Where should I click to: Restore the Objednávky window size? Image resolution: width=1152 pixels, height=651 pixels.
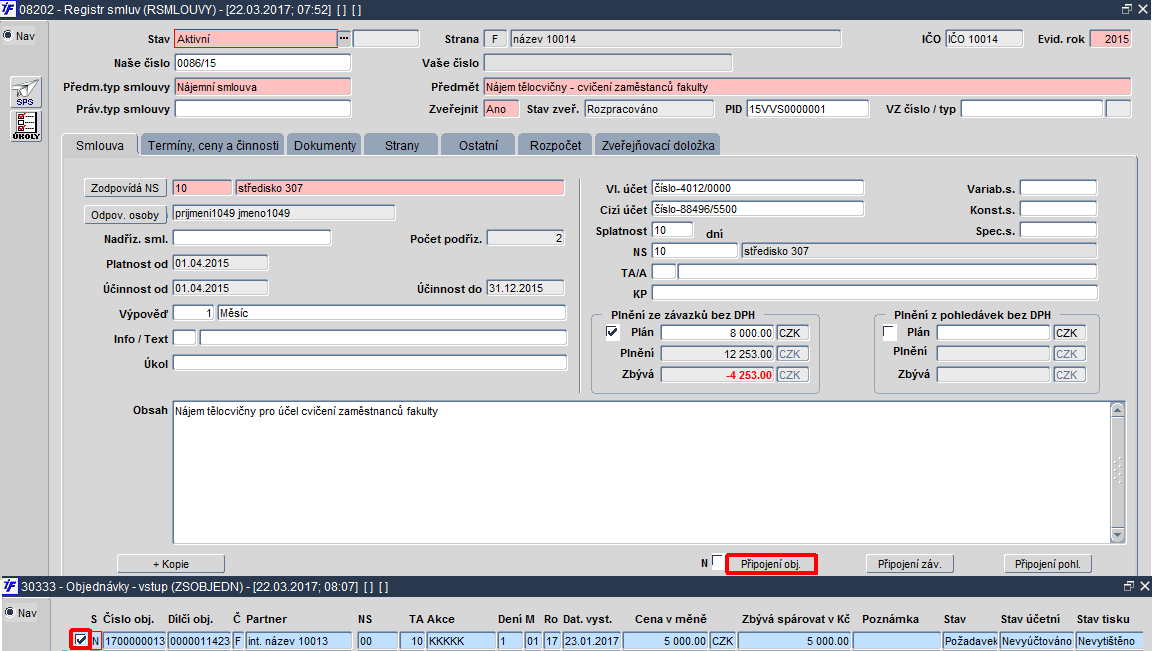1129,586
